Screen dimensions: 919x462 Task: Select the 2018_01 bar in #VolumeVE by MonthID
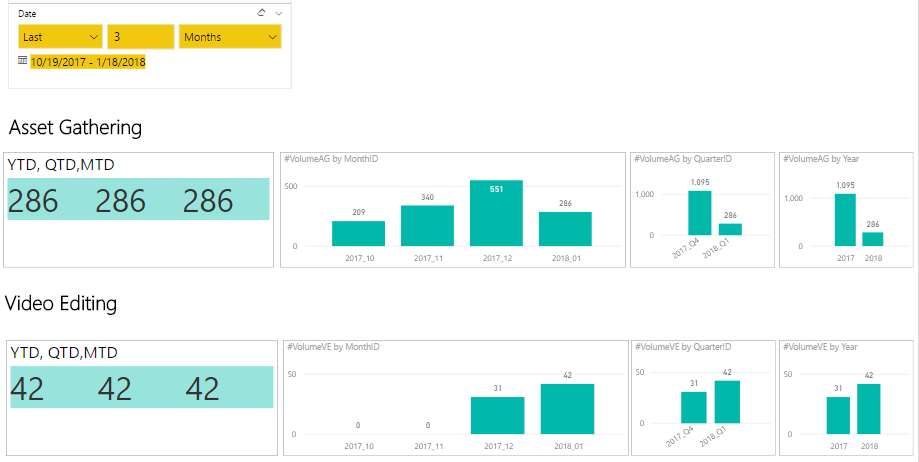pos(567,409)
